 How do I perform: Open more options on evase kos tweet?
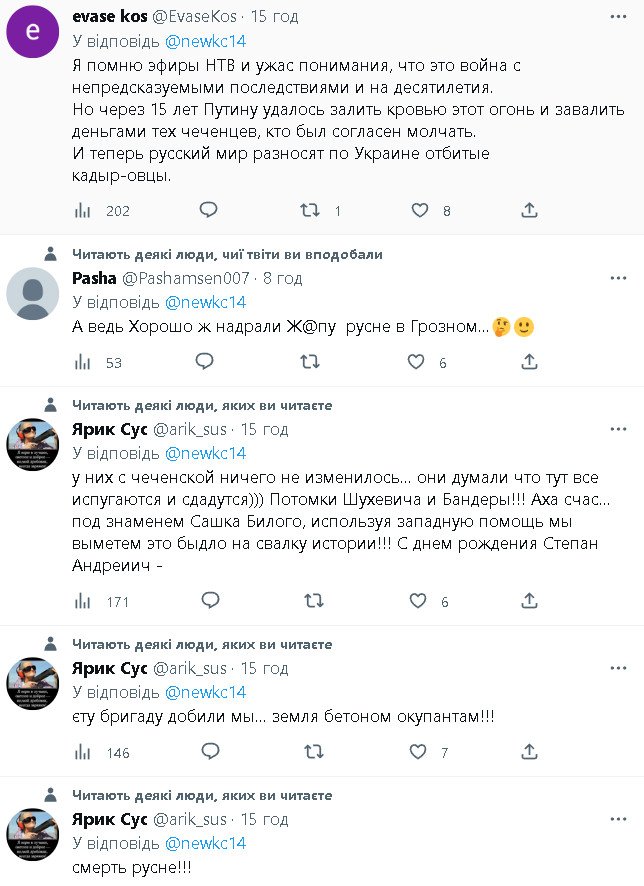coord(619,18)
